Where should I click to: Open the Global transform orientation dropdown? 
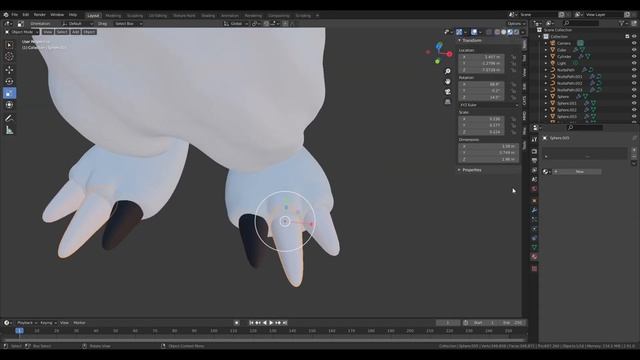pos(236,24)
